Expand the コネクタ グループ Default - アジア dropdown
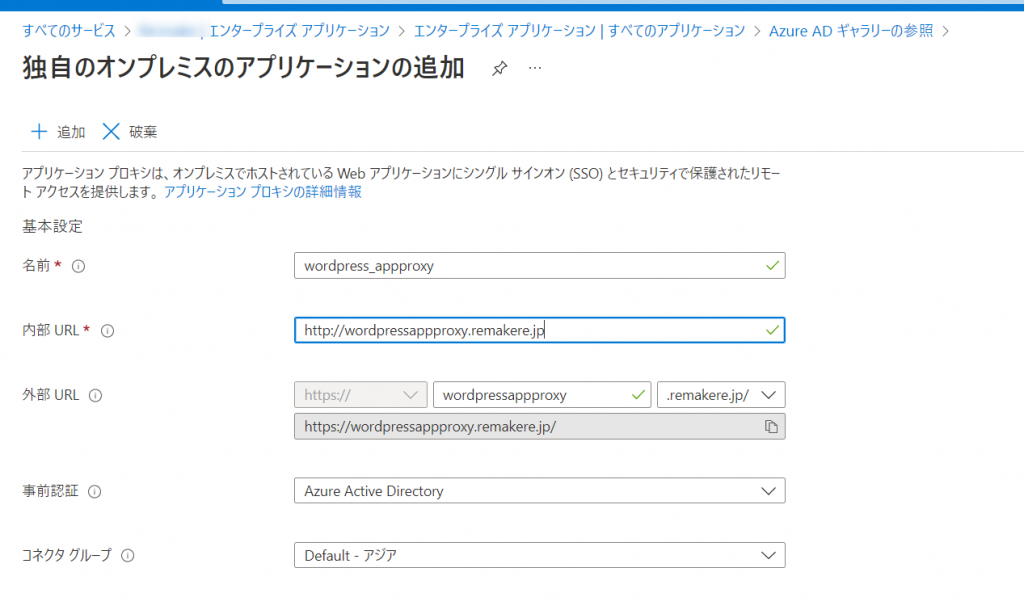This screenshot has width=1024, height=610. click(x=539, y=555)
